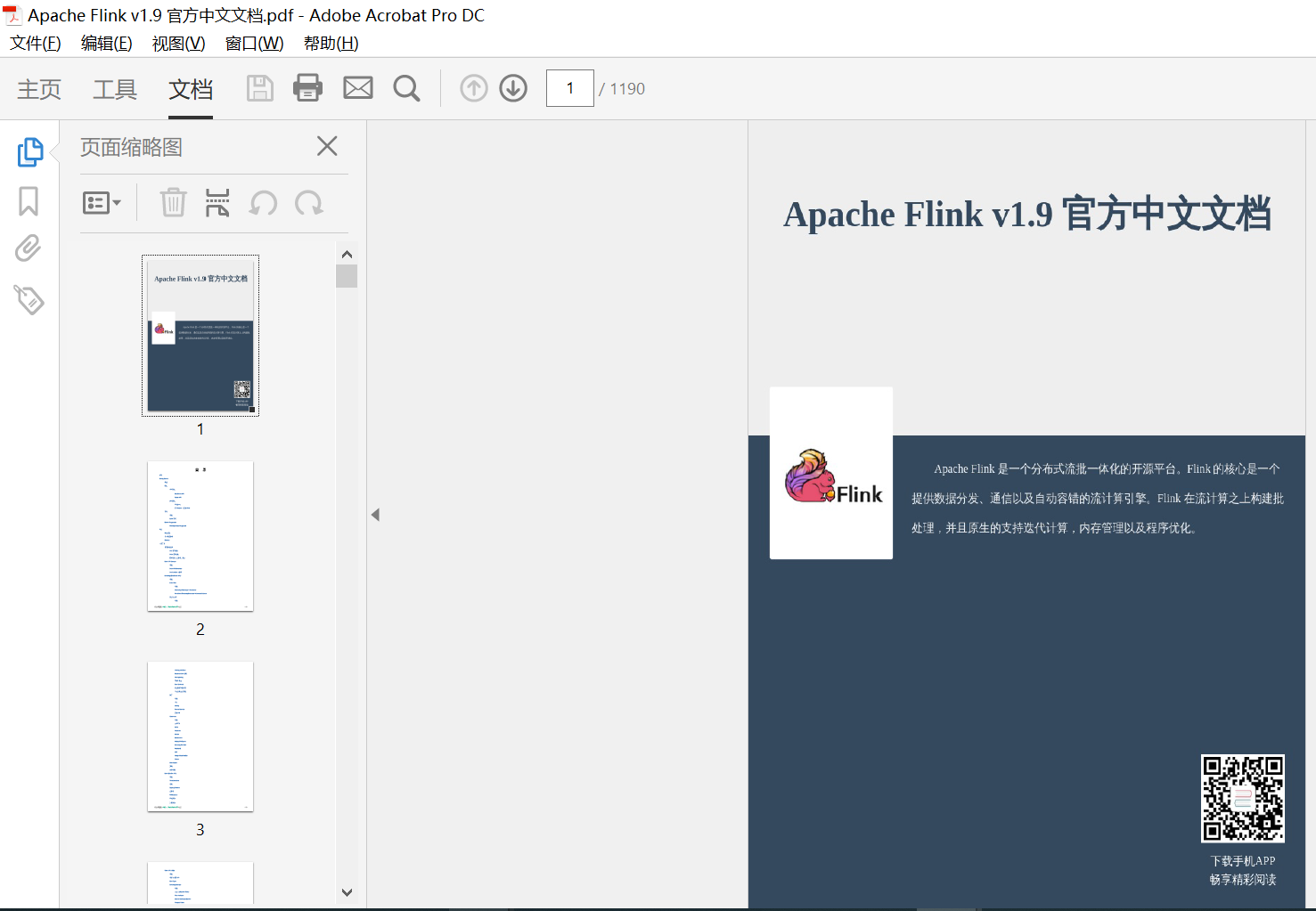Click the 页面缩略图 panel title
The width and height of the screenshot is (1316, 911).
point(131,147)
